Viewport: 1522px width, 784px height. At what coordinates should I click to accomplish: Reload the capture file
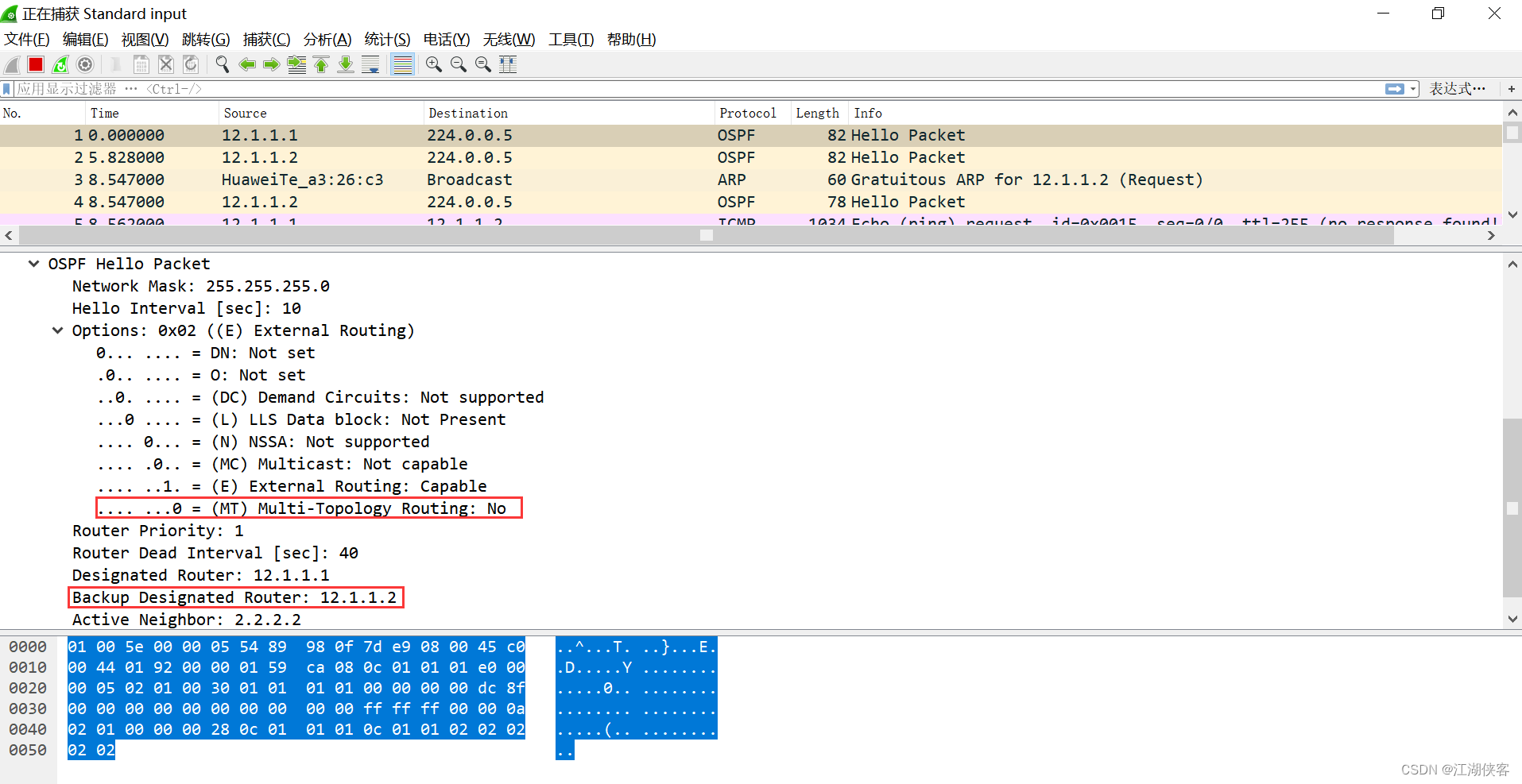click(191, 65)
